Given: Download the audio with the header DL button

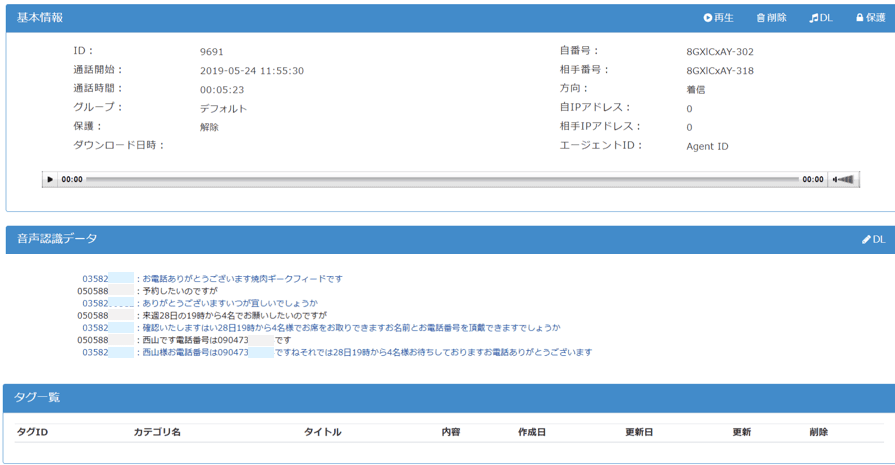Looking at the screenshot, I should 821,18.
